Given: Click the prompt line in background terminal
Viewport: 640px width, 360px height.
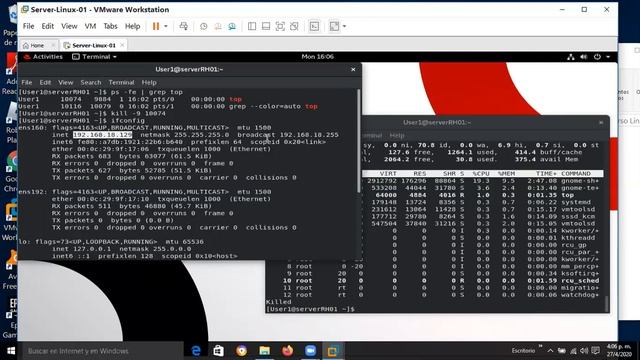Looking at the screenshot, I should click(310, 309).
